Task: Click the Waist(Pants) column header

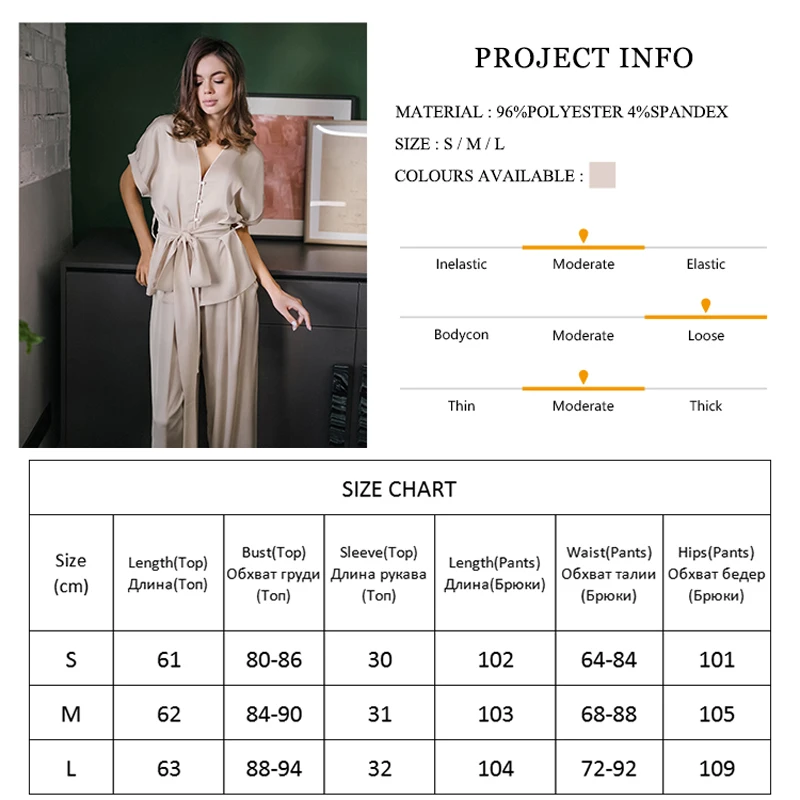Action: pos(609,574)
